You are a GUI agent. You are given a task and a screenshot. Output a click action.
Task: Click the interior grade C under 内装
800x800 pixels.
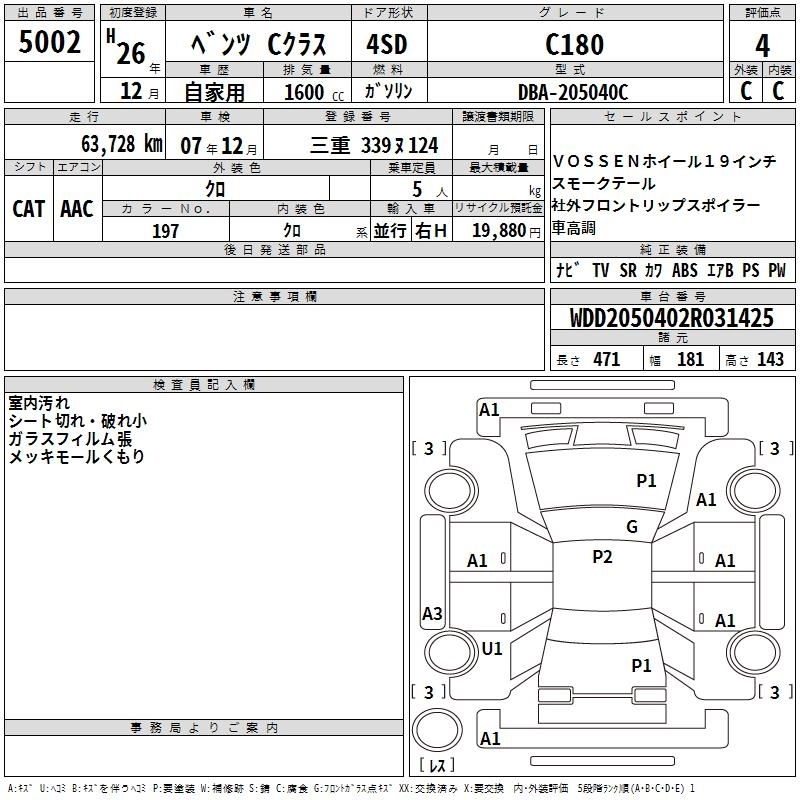(x=778, y=91)
